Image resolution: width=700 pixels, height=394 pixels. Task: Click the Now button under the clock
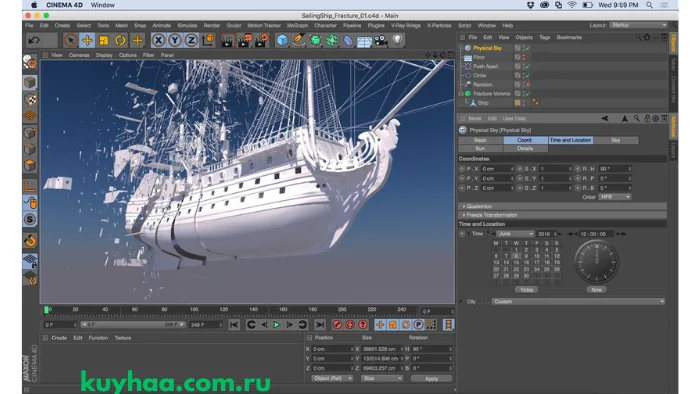point(596,290)
